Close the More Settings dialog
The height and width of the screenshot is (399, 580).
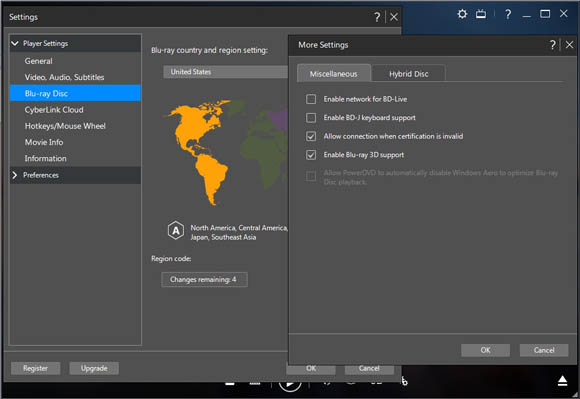569,45
